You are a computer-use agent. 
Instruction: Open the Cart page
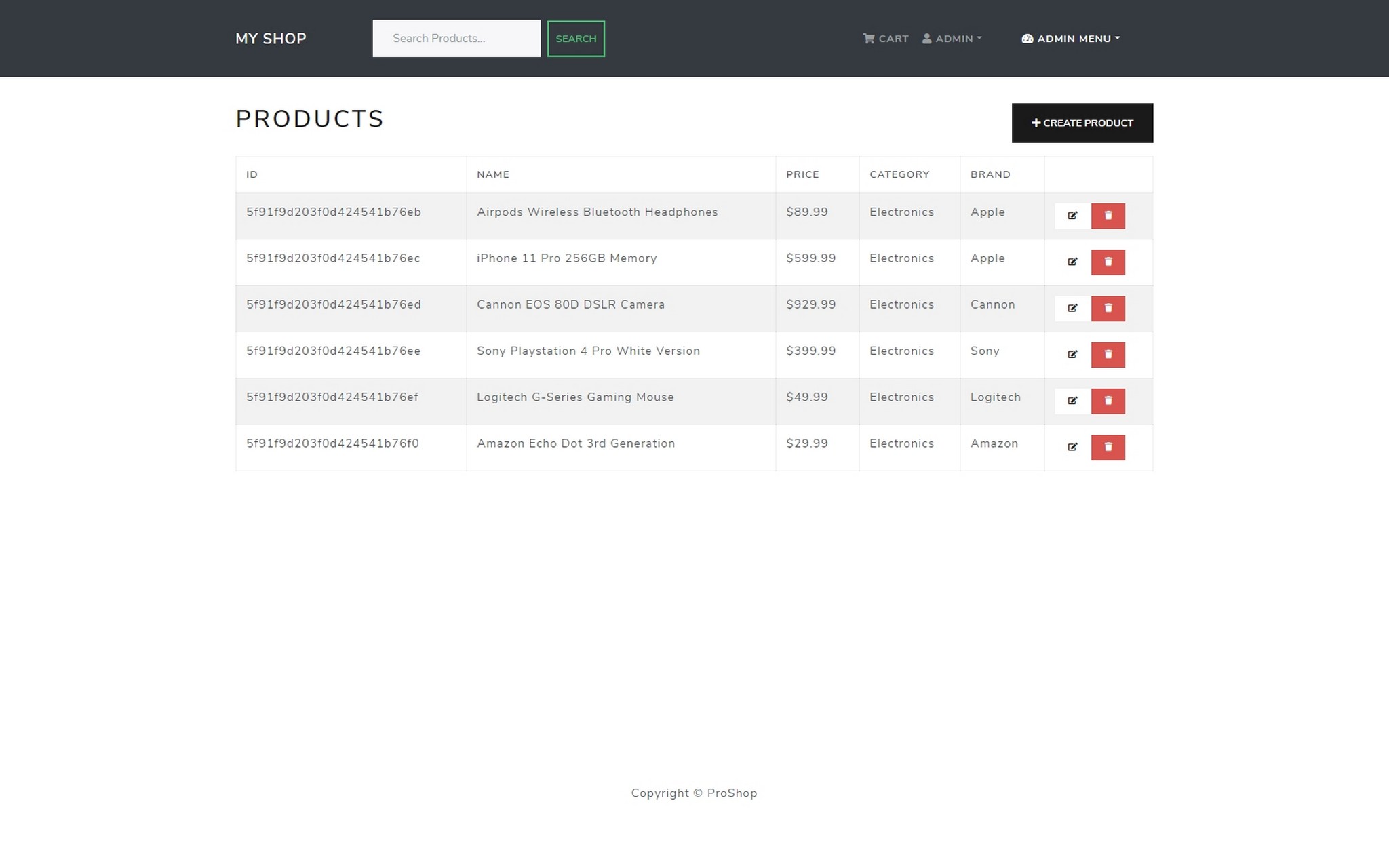886,39
